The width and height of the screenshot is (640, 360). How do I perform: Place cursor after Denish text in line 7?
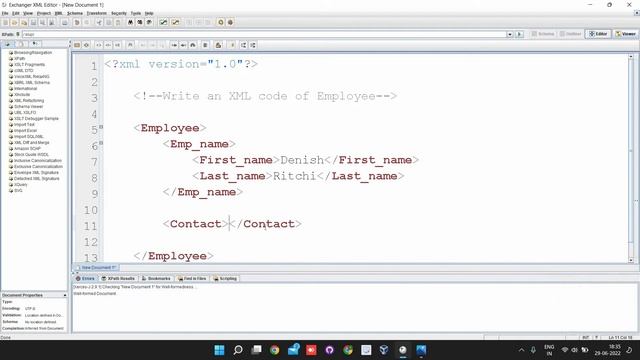(x=324, y=160)
